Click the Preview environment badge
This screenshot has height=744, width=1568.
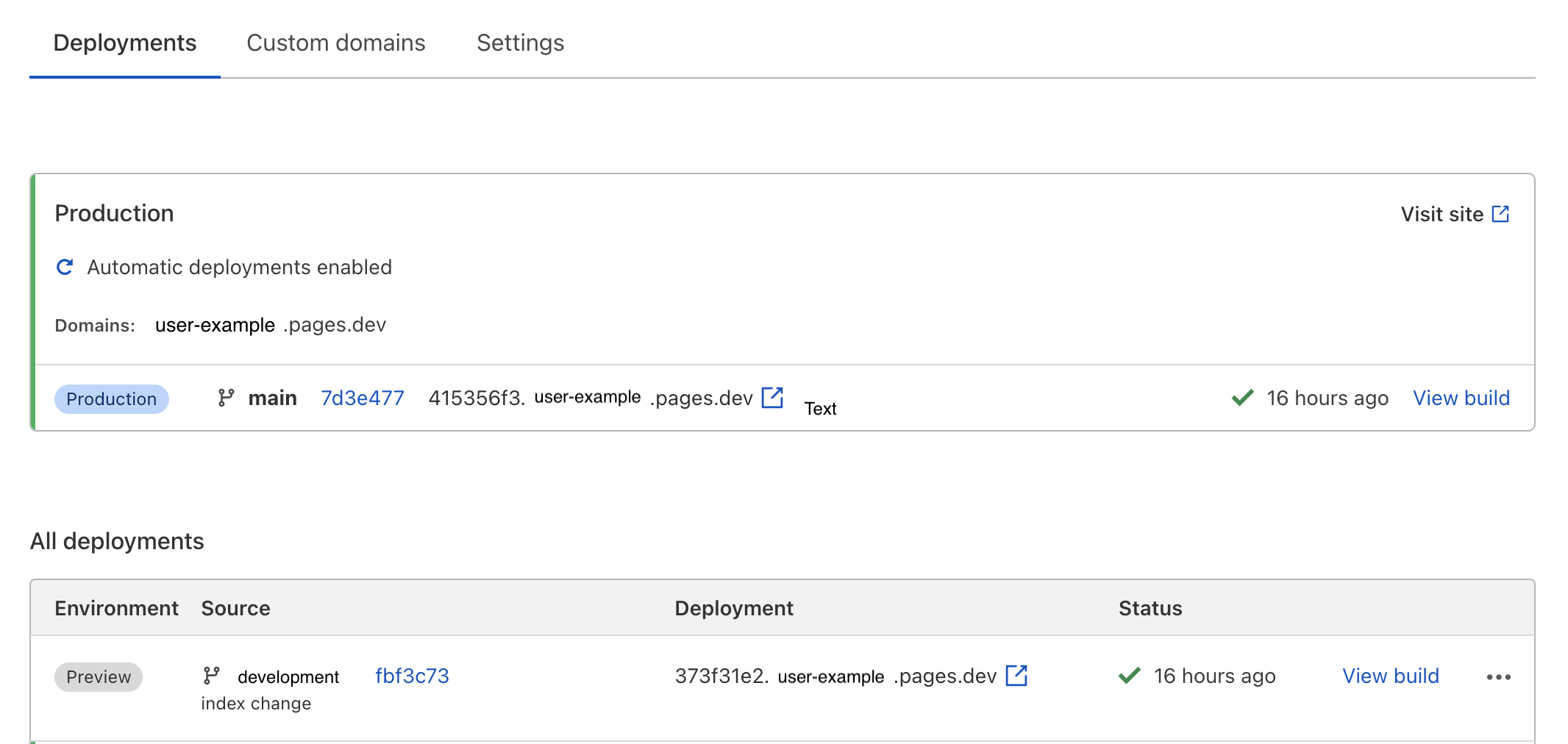[x=98, y=676]
